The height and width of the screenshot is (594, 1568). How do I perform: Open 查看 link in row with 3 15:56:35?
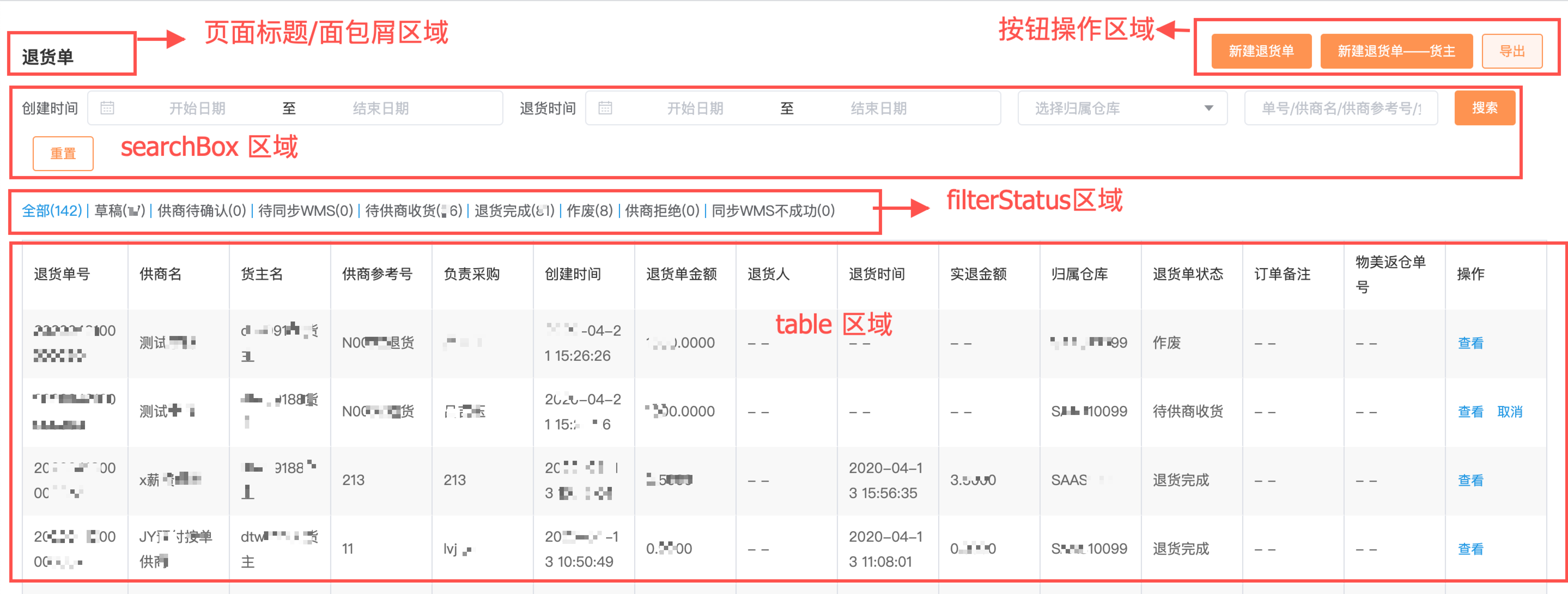(x=1470, y=481)
